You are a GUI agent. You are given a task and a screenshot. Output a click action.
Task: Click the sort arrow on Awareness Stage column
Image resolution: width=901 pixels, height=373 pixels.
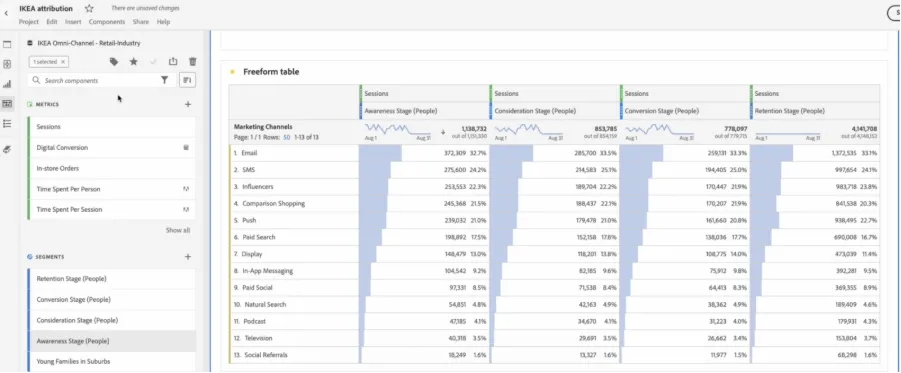(443, 132)
